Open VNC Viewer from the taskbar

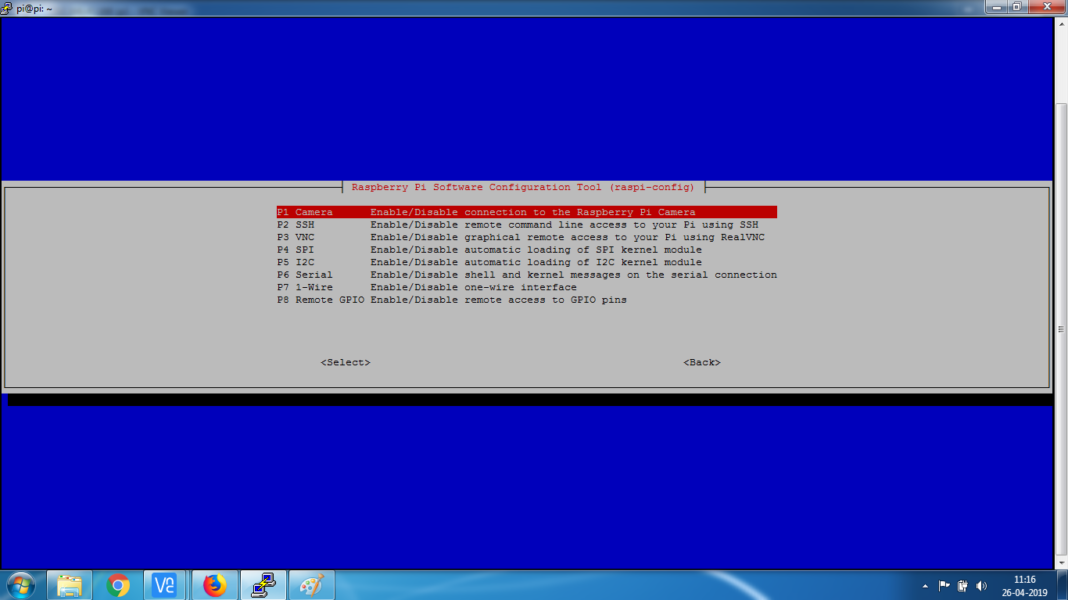pyautogui.click(x=165, y=585)
